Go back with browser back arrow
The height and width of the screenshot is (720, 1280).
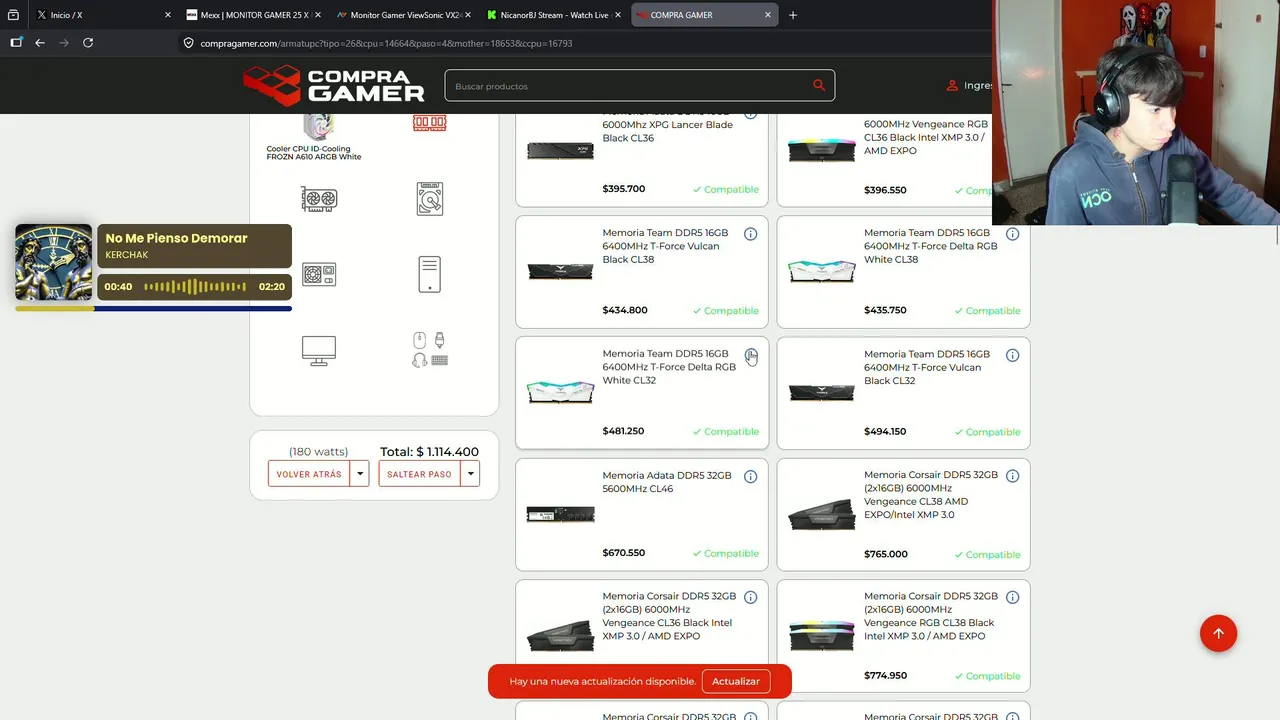pos(40,43)
